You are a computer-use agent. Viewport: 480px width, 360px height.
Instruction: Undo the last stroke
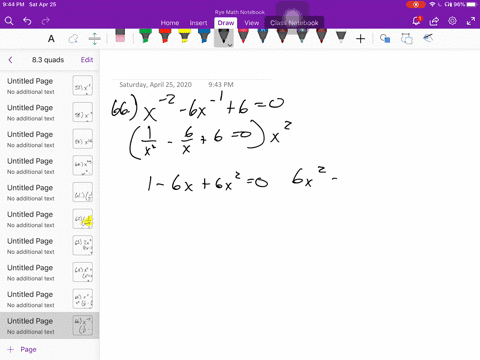point(27,21)
